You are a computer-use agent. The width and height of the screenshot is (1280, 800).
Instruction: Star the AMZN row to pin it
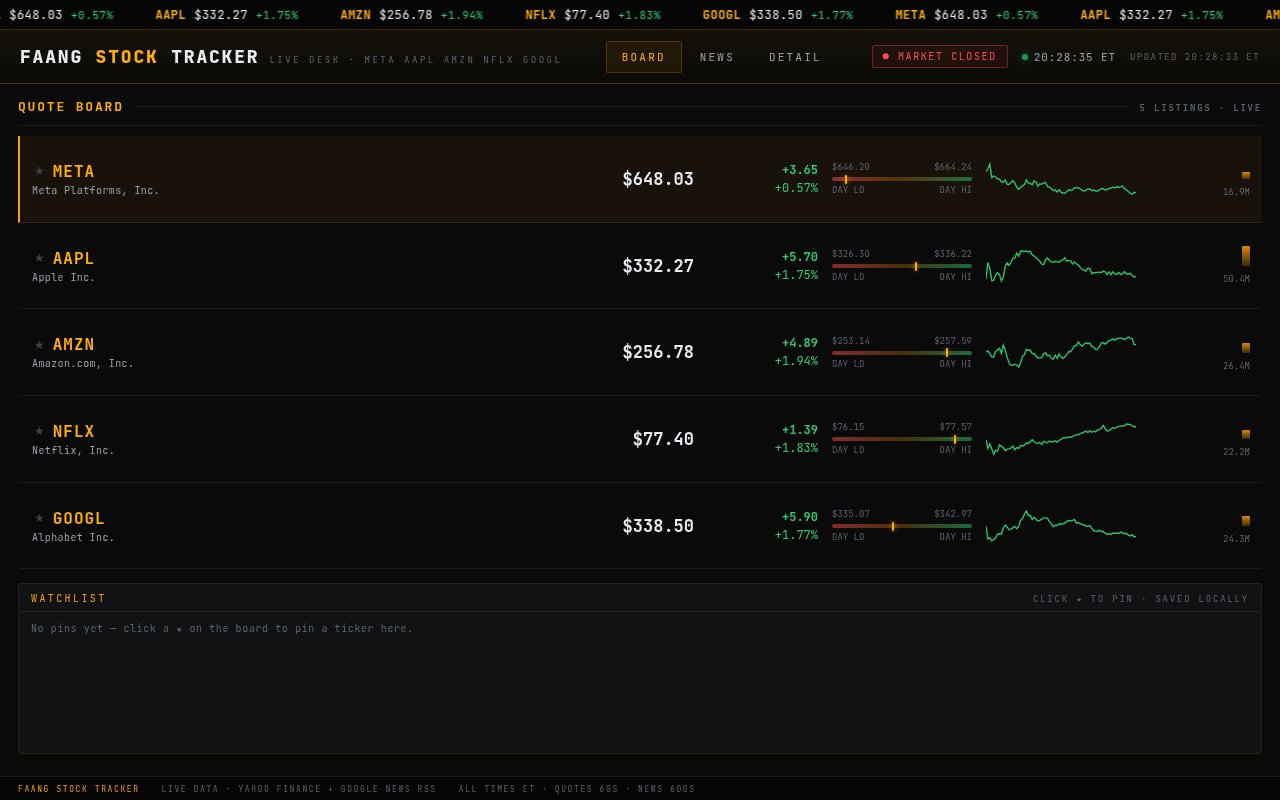coord(40,344)
